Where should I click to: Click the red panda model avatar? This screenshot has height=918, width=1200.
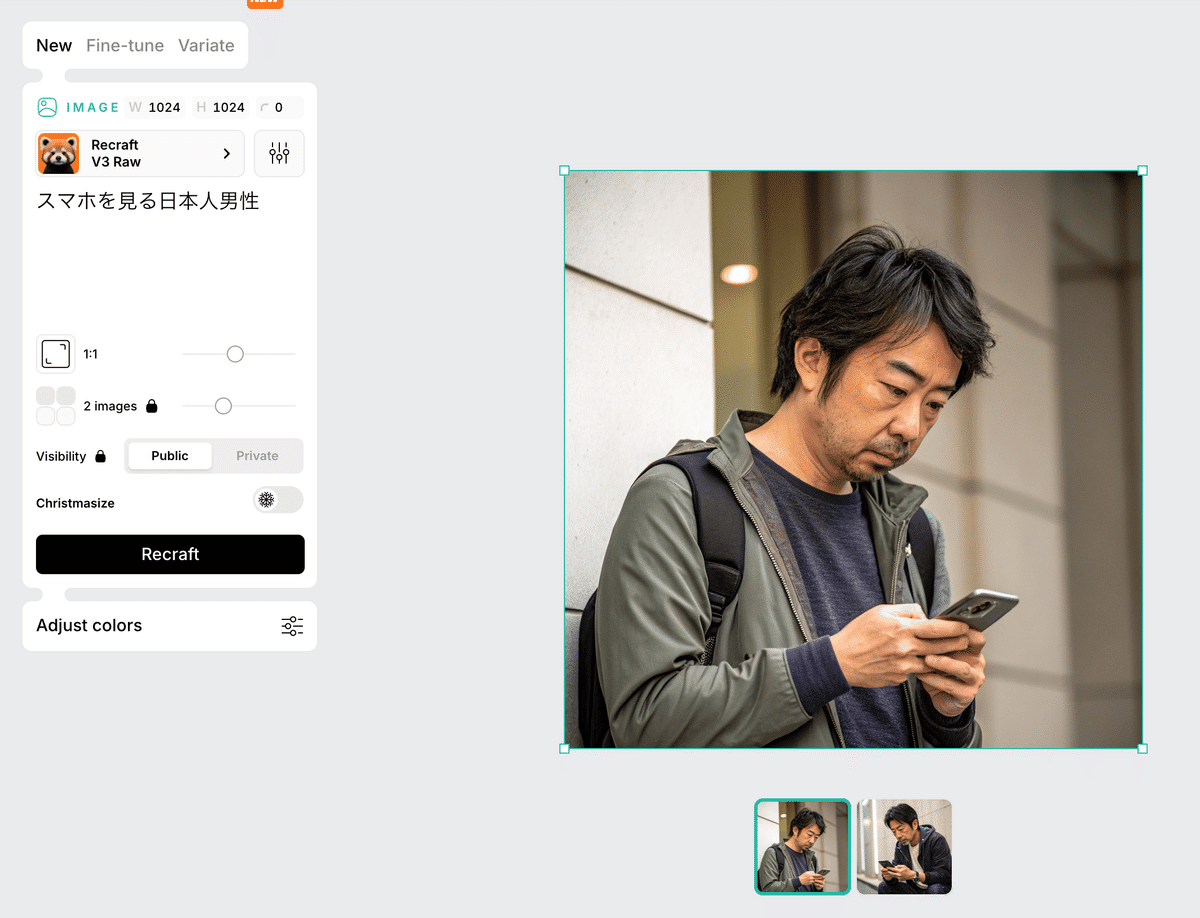click(59, 153)
